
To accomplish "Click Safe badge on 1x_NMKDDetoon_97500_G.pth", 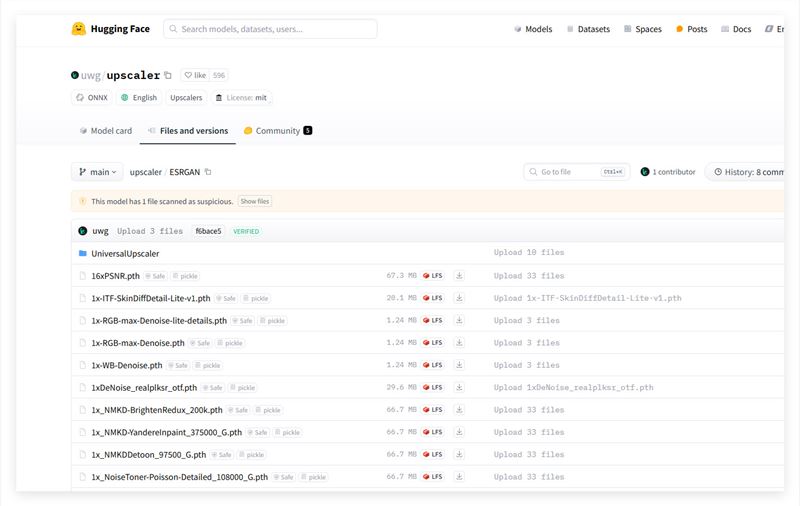I will 221,454.
